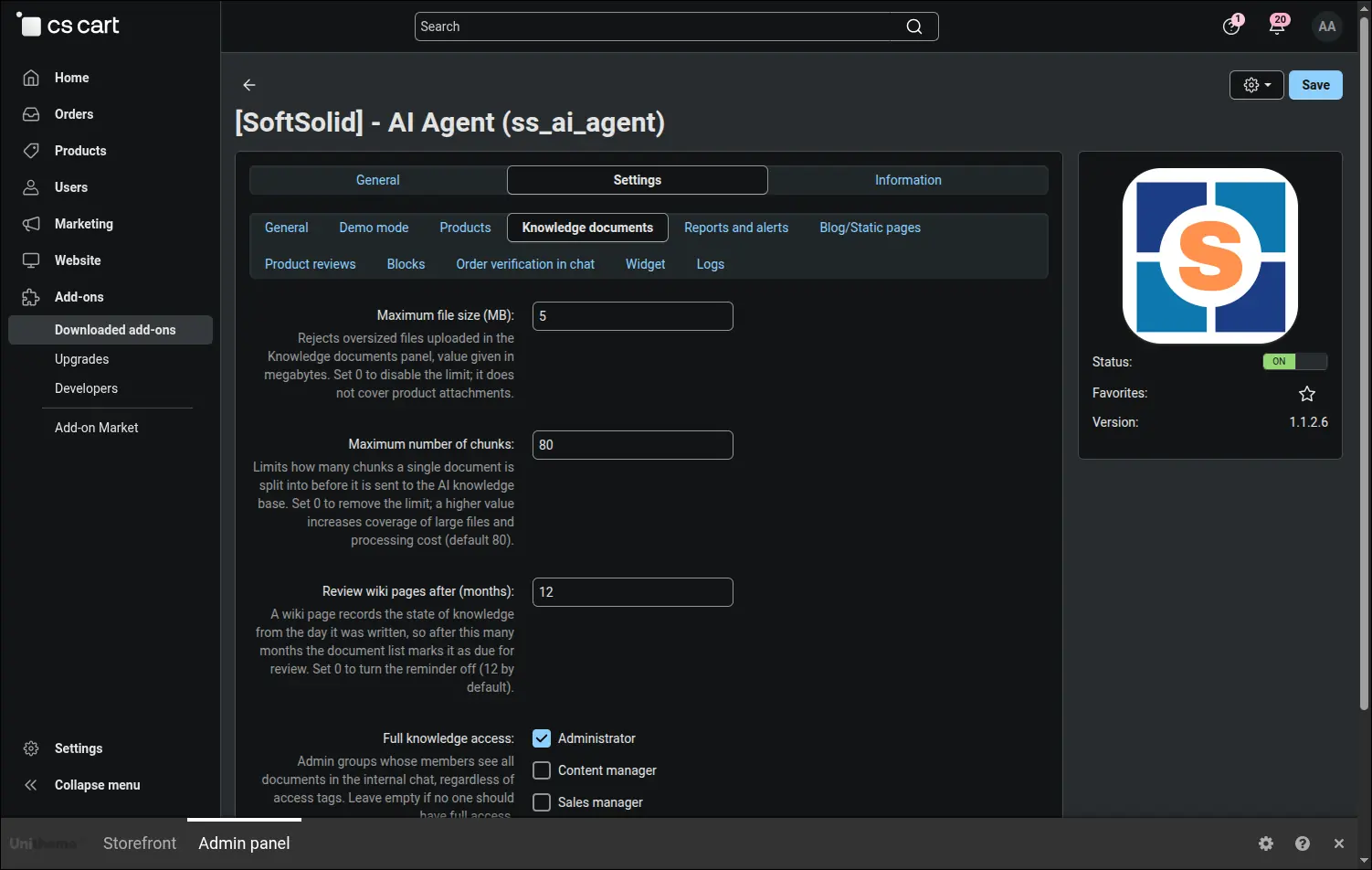Click the Review wiki pages after field
Image resolution: width=1372 pixels, height=870 pixels.
[x=633, y=592]
